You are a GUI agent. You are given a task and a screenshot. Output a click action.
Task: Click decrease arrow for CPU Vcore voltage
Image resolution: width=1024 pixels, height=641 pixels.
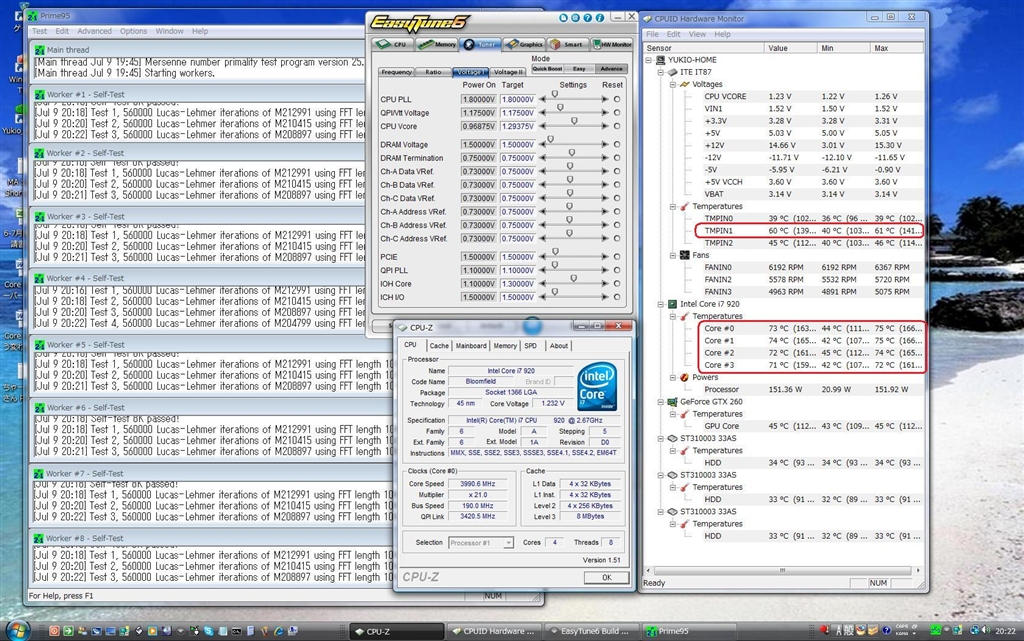543,126
